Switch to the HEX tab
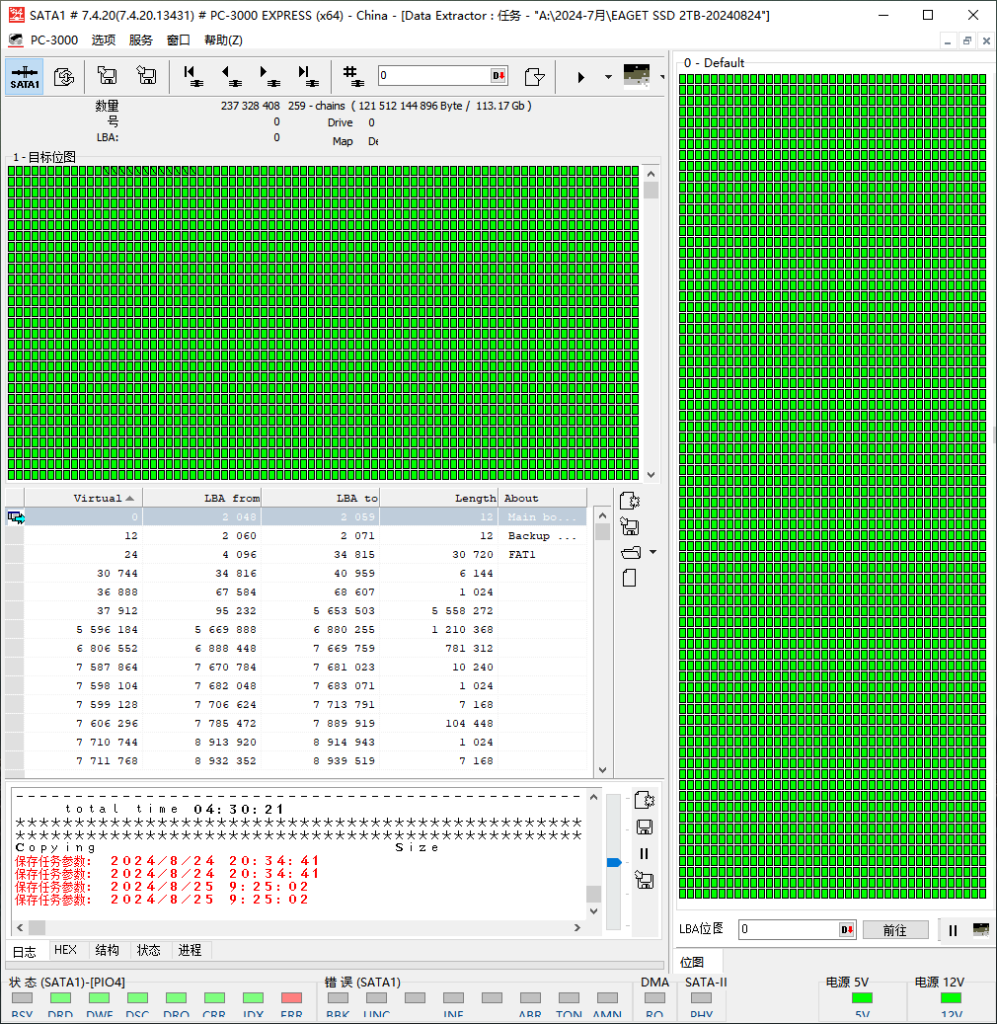 [65, 950]
